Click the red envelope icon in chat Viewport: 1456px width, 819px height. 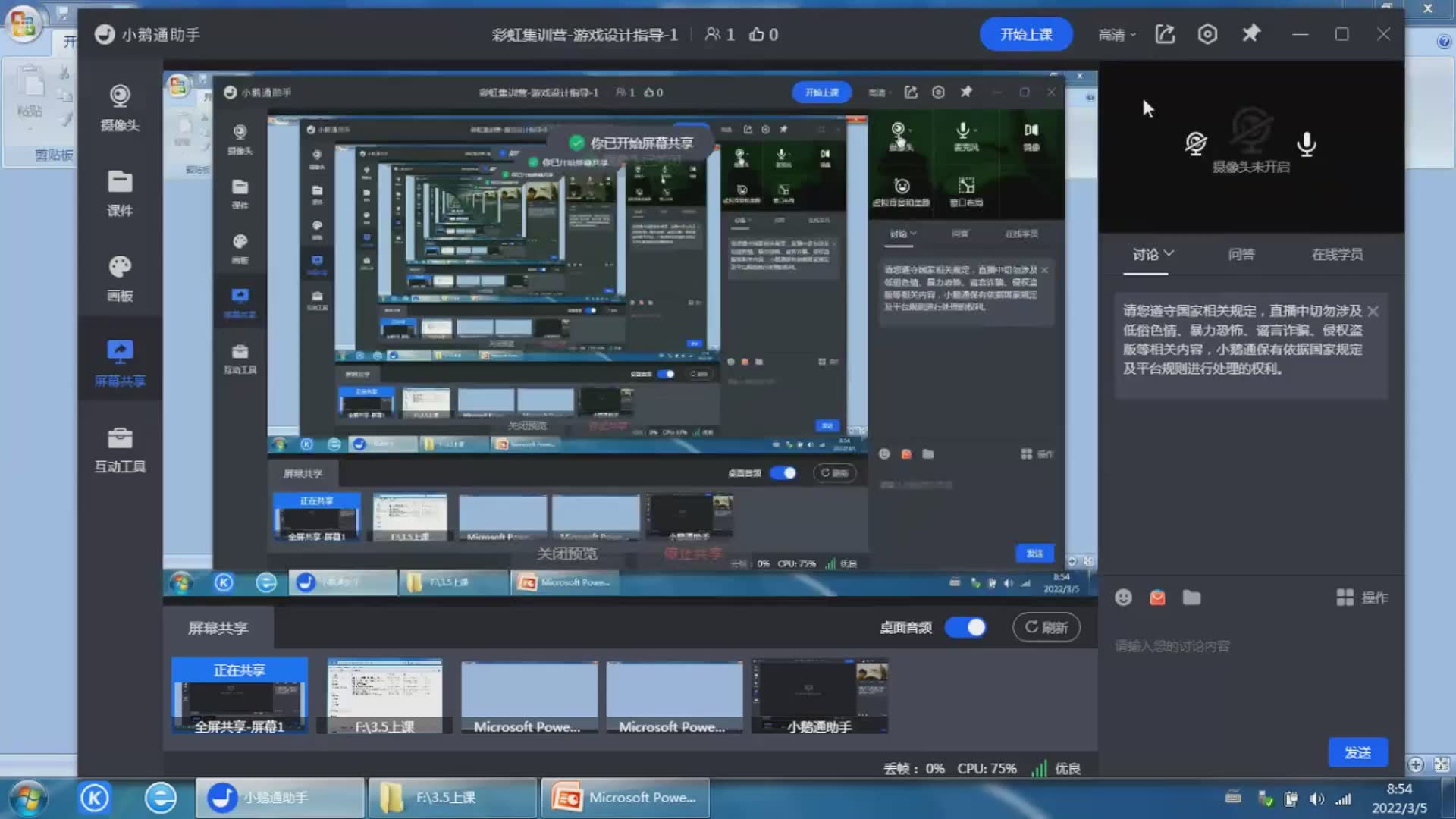point(1157,598)
